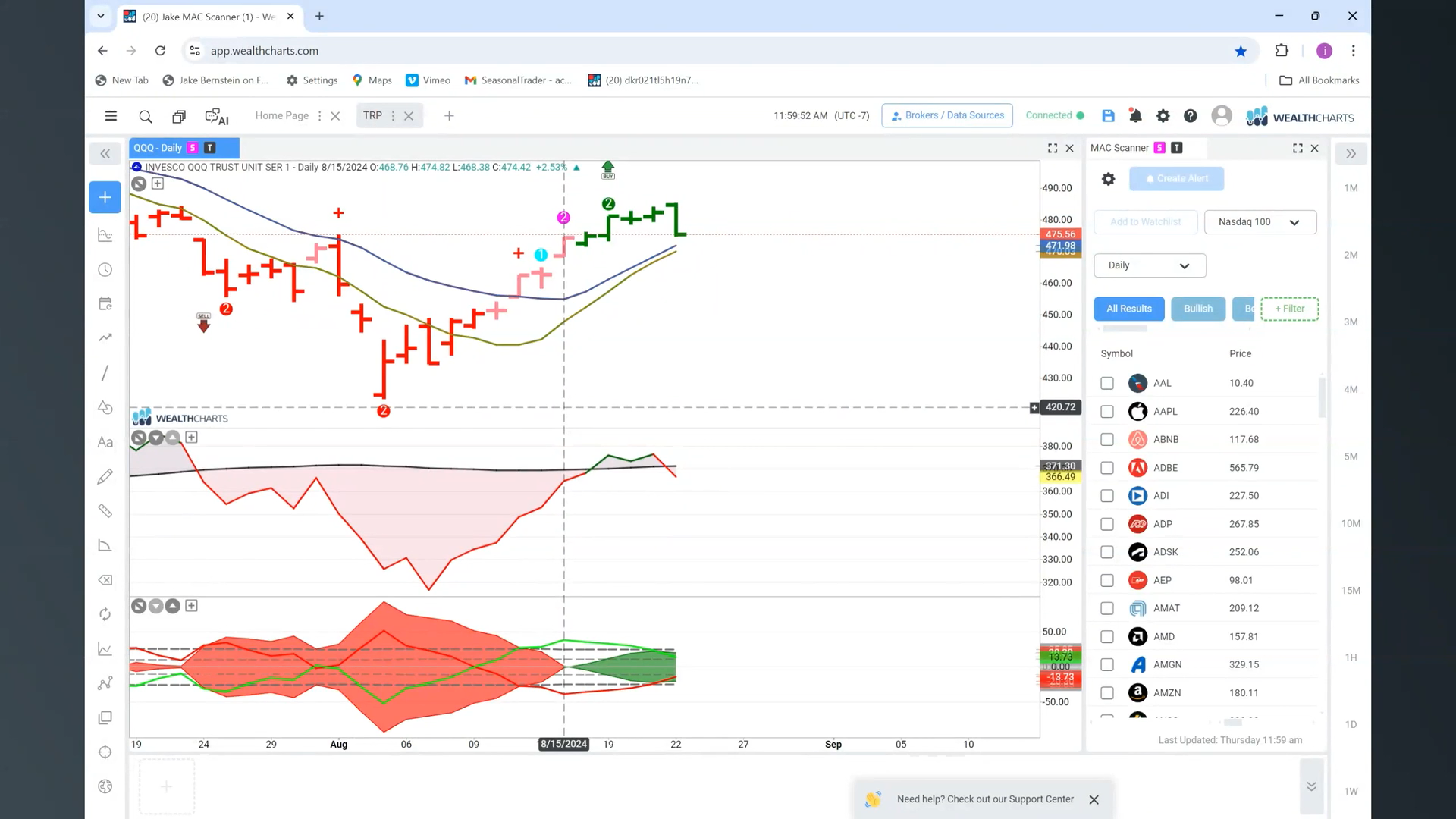Open the alerts bell icon
This screenshot has width=1456, height=819.
tap(1135, 115)
